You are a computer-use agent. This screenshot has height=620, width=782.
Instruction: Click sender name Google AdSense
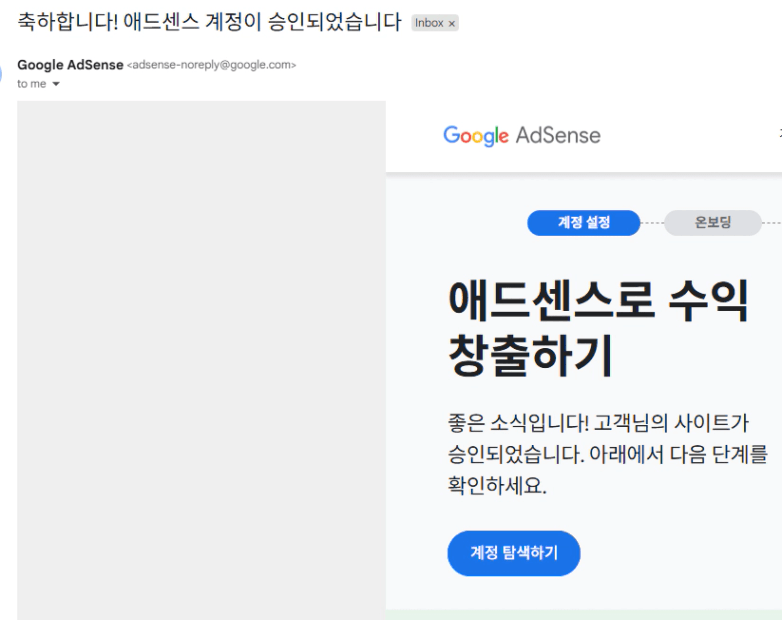point(70,65)
